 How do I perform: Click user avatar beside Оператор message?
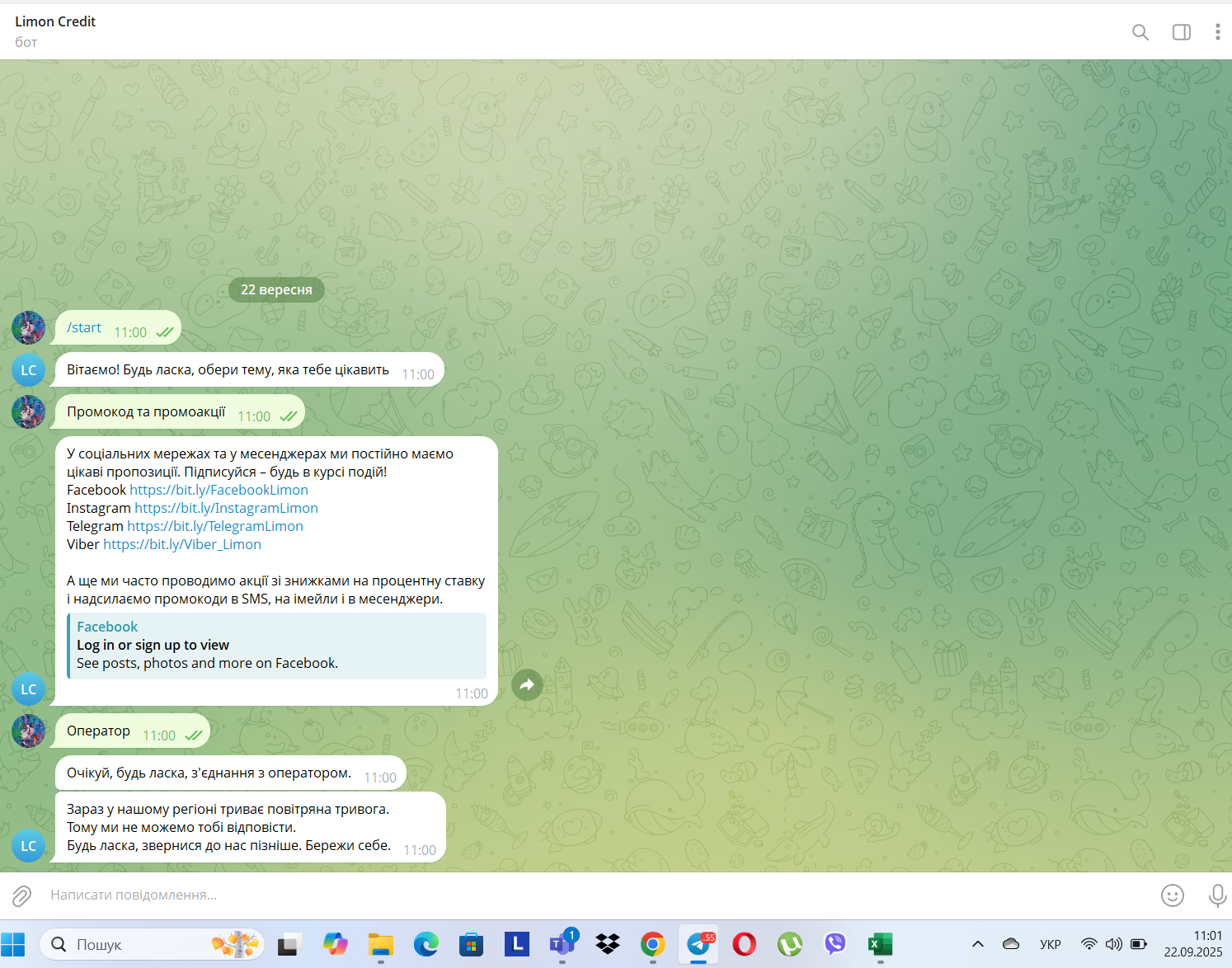pyautogui.click(x=28, y=731)
